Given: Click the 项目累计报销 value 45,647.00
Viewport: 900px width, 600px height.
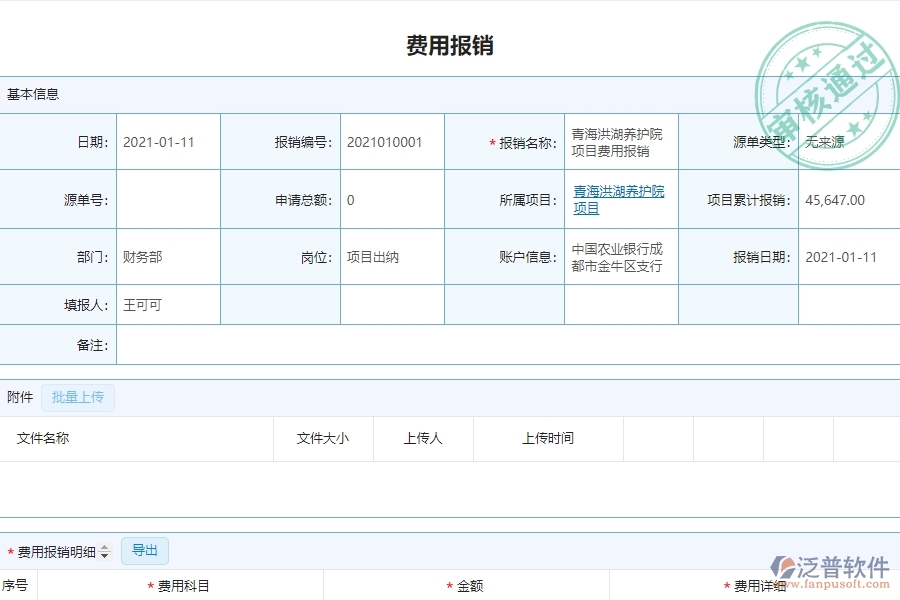Looking at the screenshot, I should tap(837, 199).
